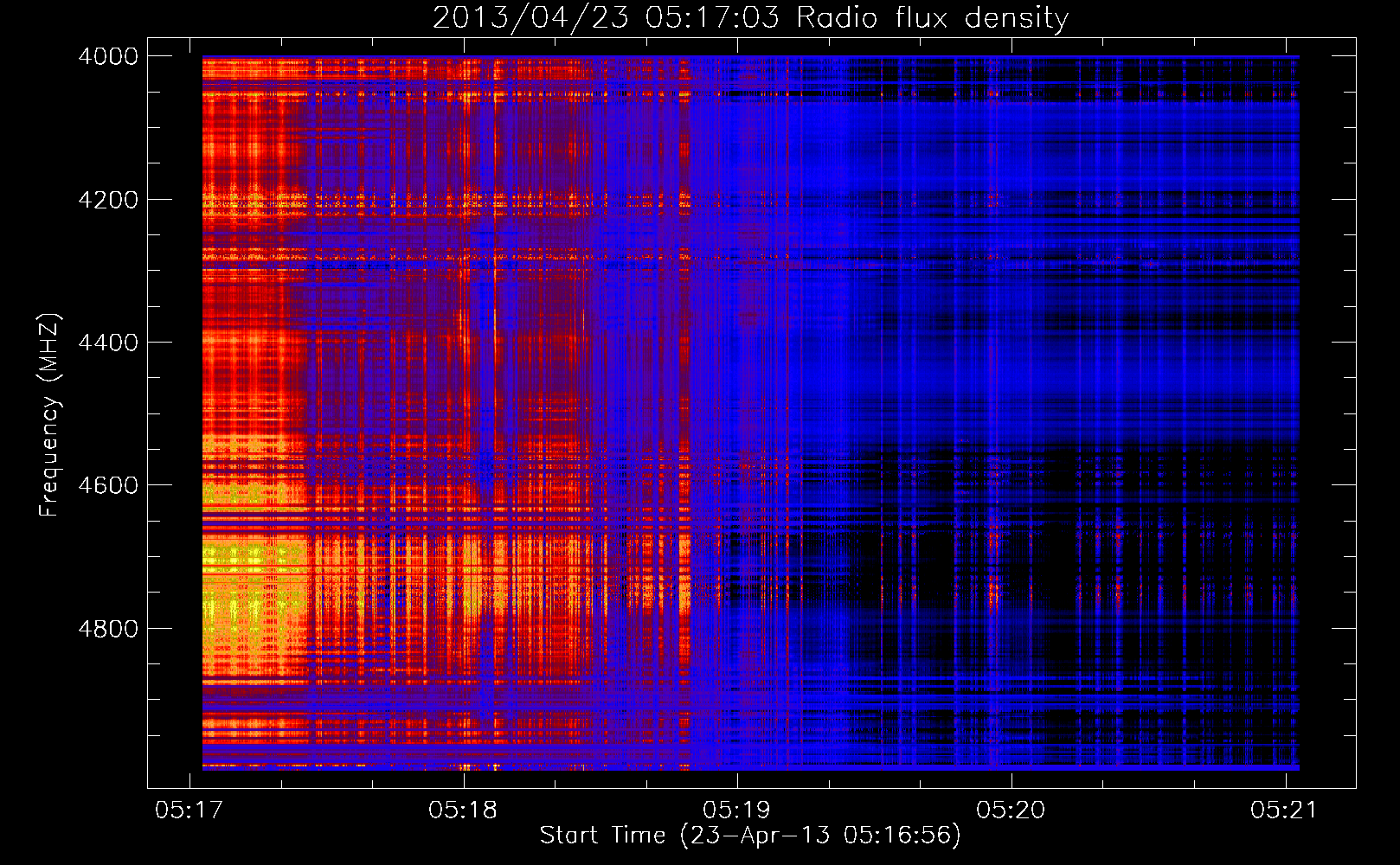This screenshot has width=1400, height=865.
Task: Click the 'Start Time (23-Apr-13 05:16:56)' label
Action: click(x=750, y=836)
